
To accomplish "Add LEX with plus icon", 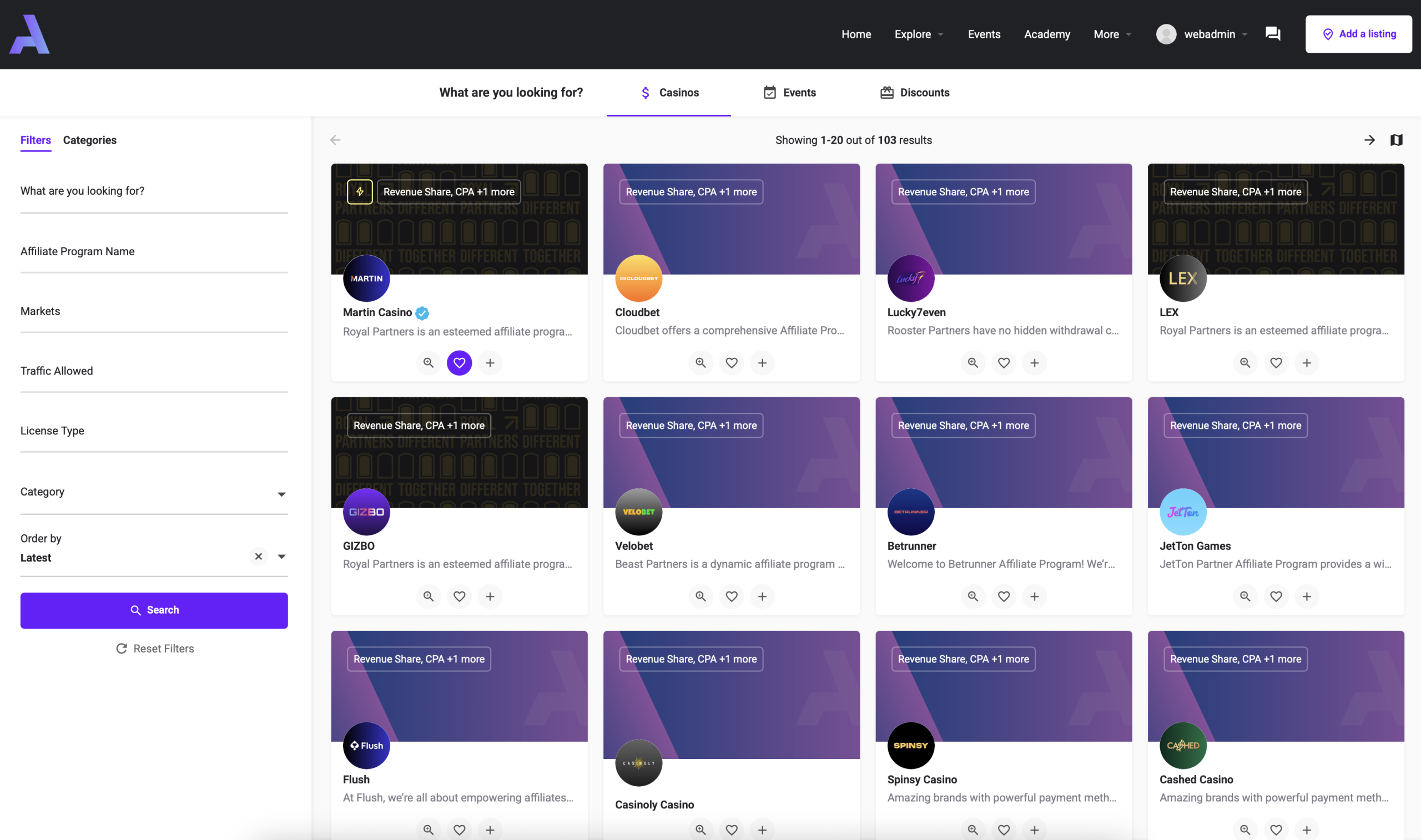I will (1307, 363).
